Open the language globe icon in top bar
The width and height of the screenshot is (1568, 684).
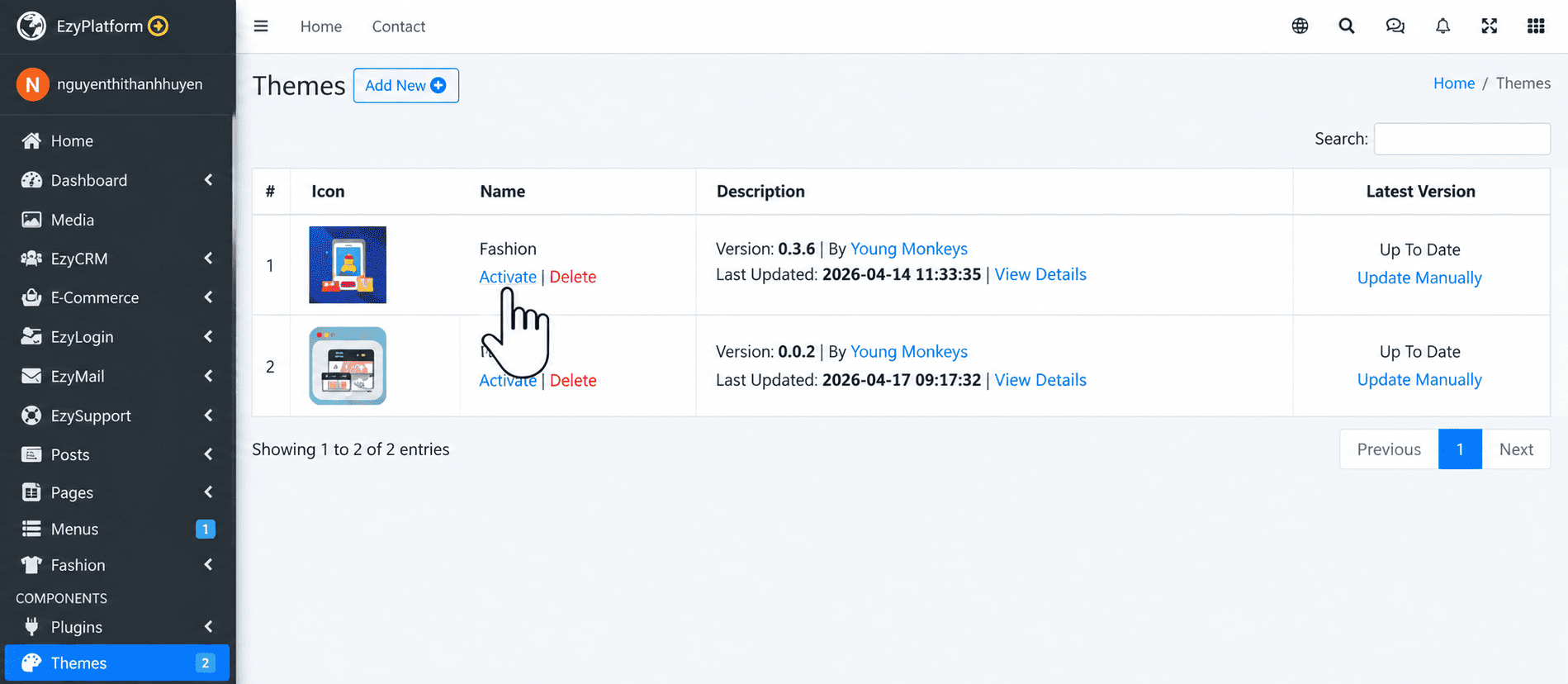point(1300,26)
